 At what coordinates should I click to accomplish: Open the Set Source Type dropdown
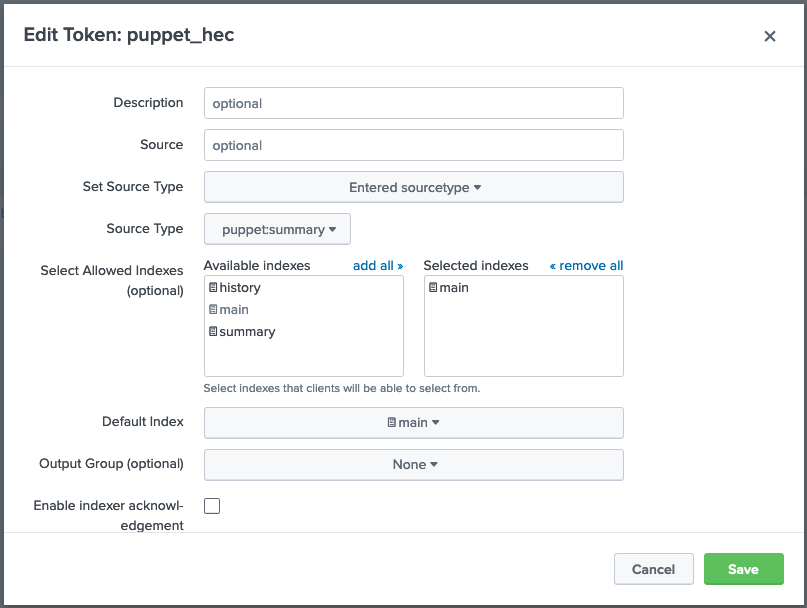pos(413,187)
